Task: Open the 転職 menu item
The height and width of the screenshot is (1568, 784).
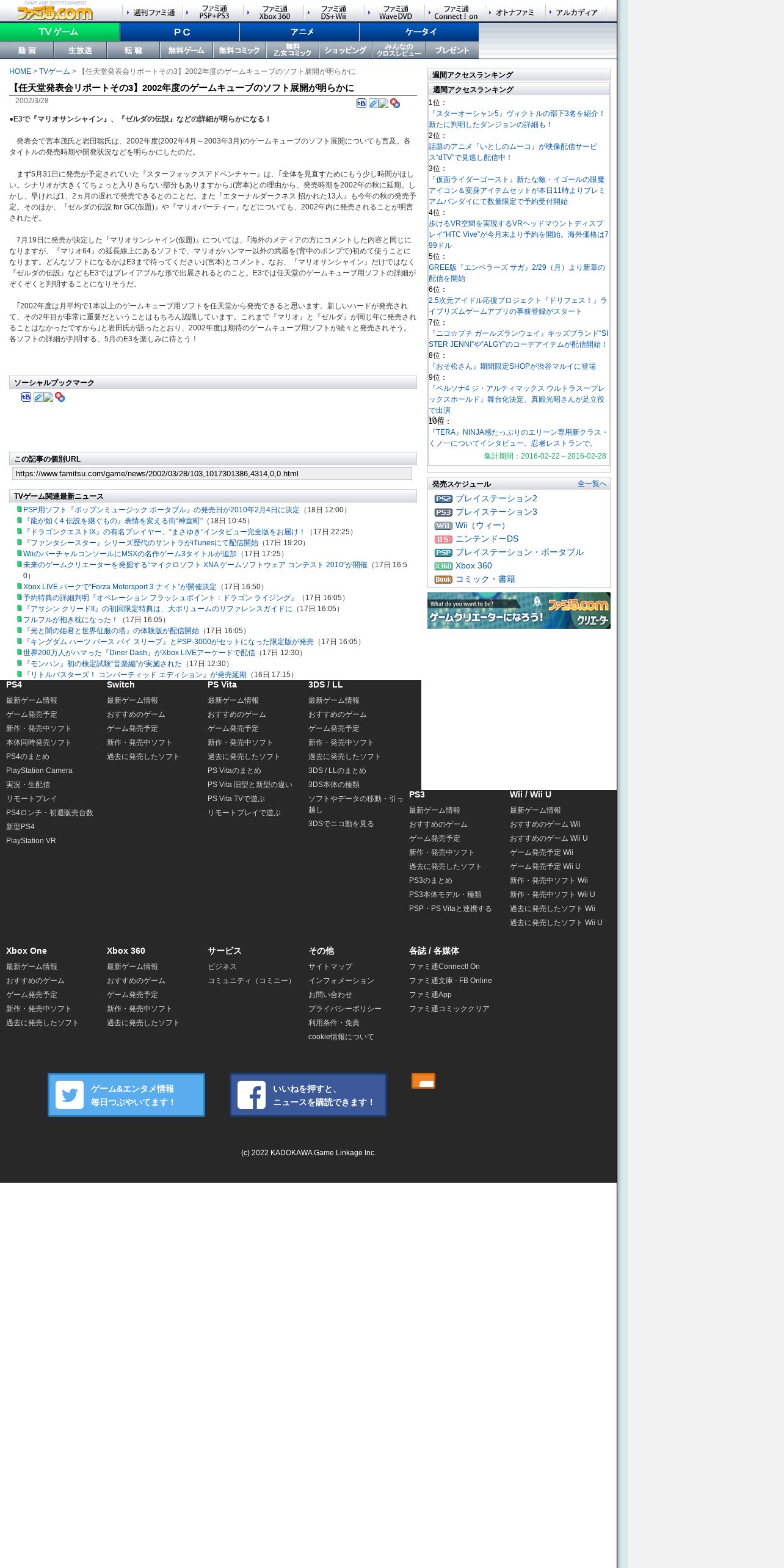Action: 133,50
